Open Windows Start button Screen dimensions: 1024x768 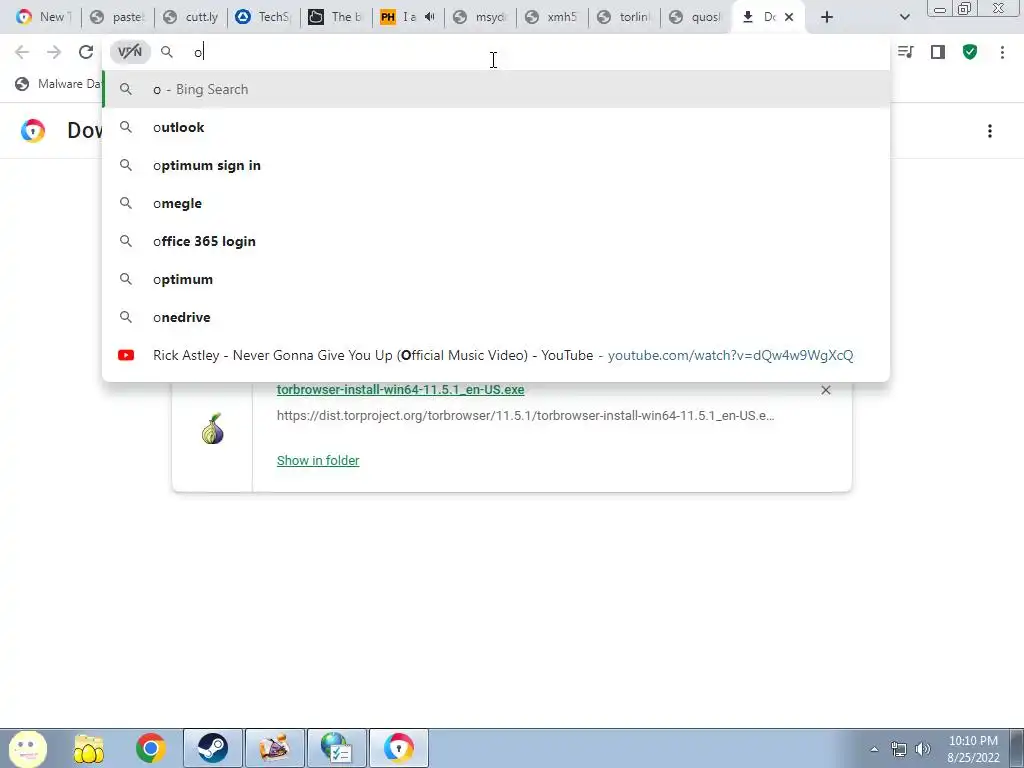pos(27,748)
